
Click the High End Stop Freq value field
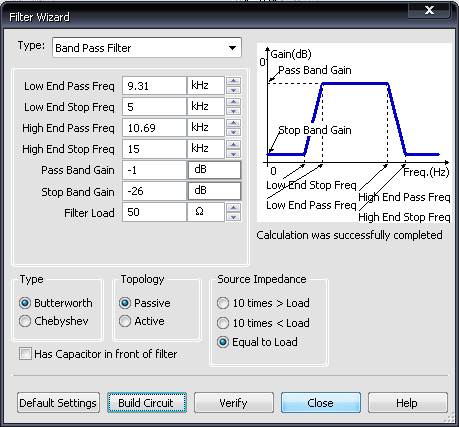[154, 149]
